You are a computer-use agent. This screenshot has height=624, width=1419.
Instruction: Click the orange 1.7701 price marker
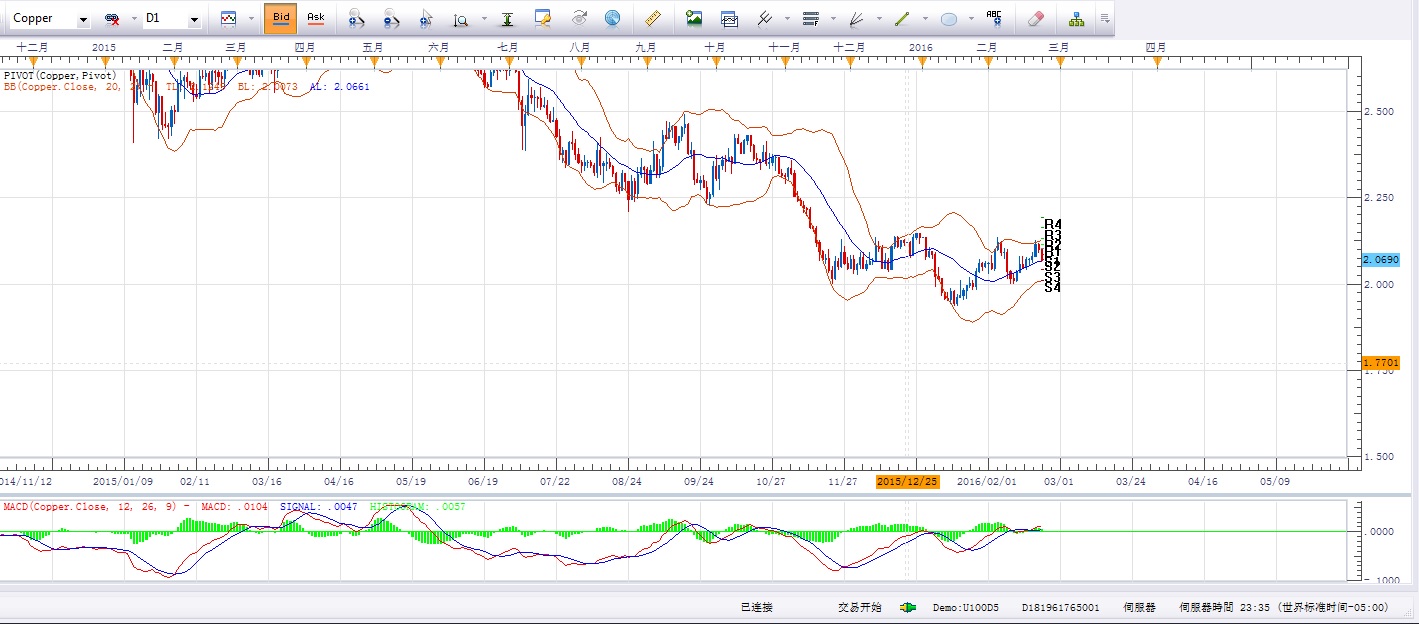[1381, 363]
